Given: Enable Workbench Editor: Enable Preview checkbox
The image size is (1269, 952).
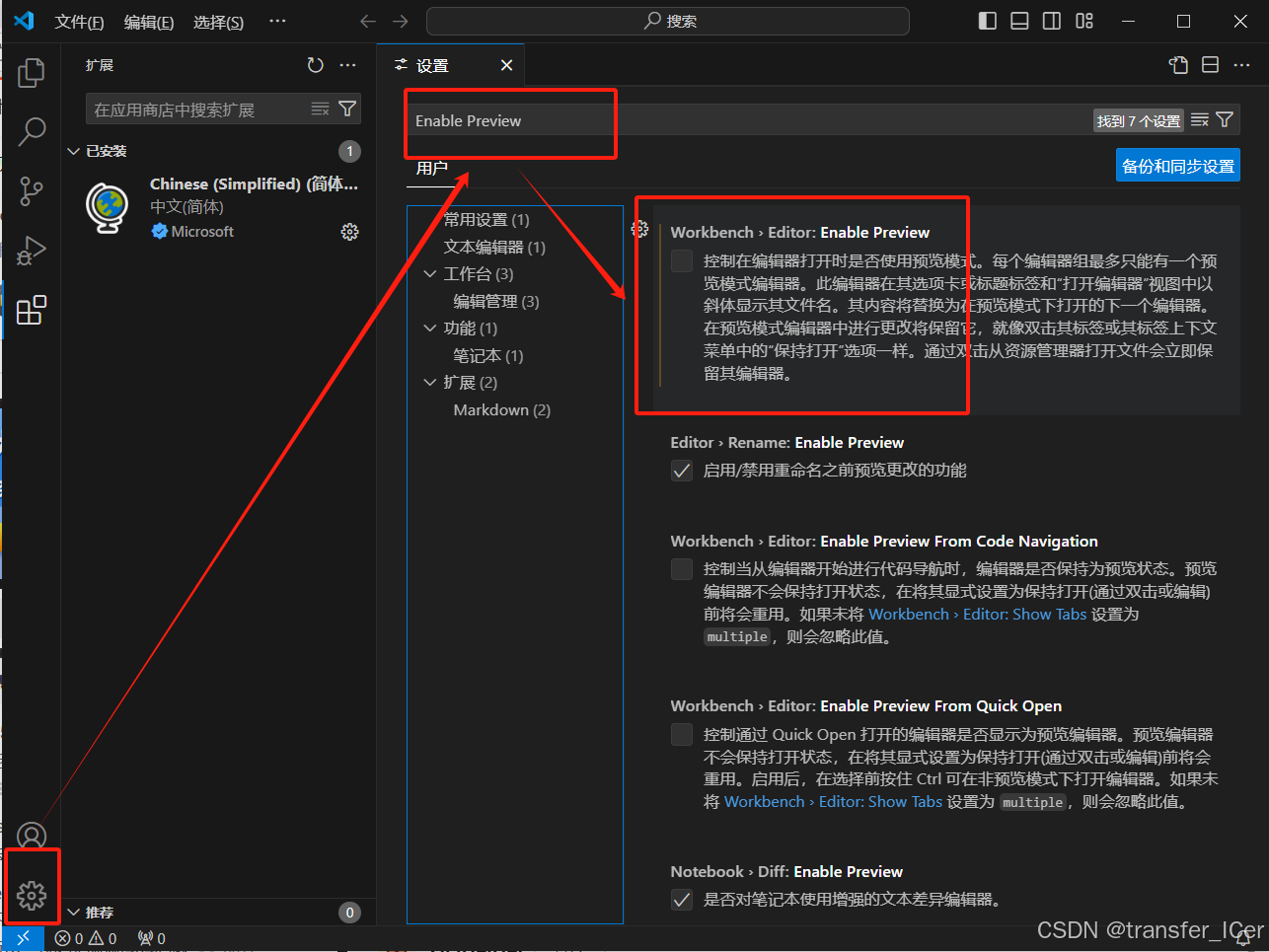Looking at the screenshot, I should tap(682, 260).
